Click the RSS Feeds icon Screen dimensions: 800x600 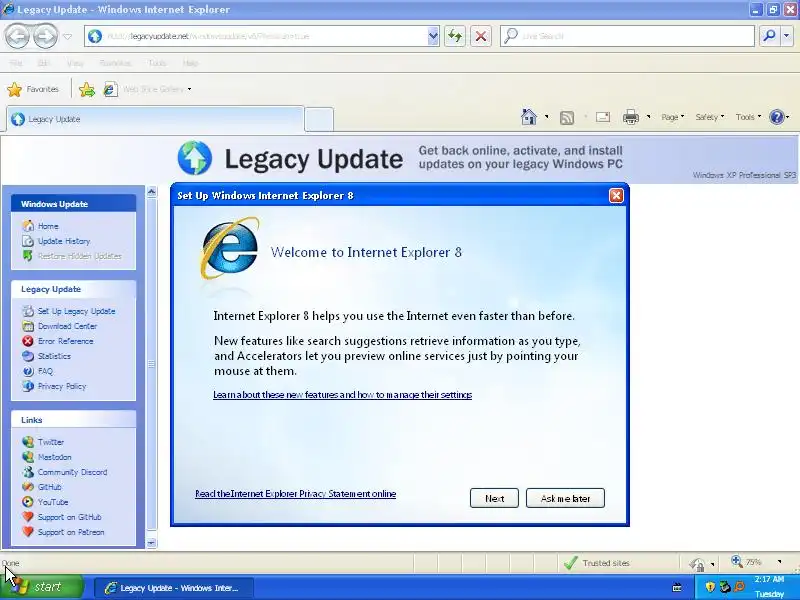click(x=567, y=118)
